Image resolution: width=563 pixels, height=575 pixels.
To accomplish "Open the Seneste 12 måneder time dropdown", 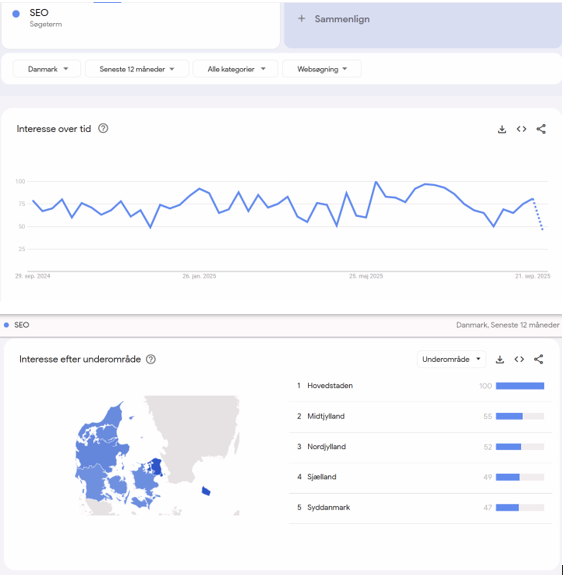I will coord(137,69).
